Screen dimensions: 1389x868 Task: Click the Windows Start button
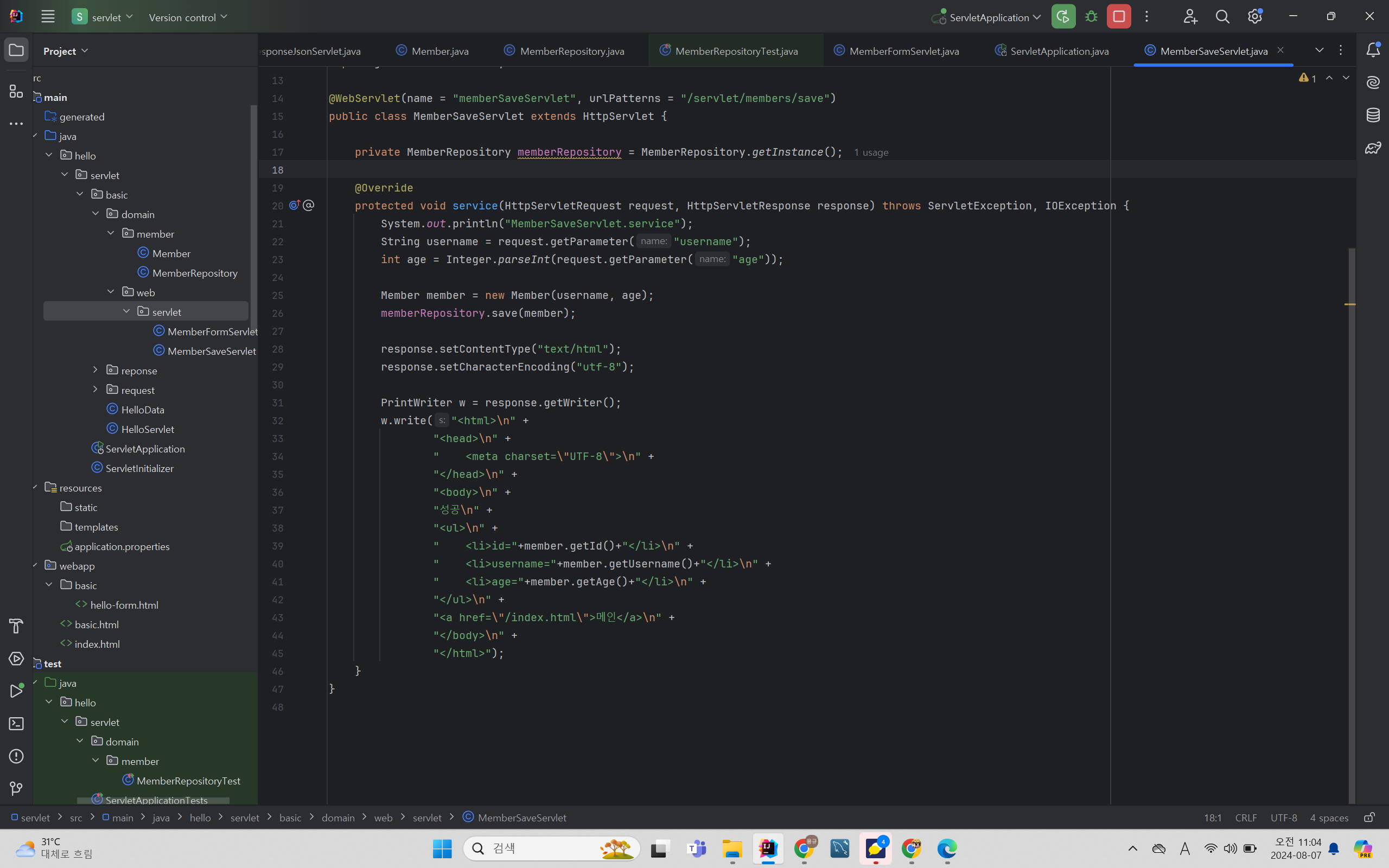coord(442,848)
